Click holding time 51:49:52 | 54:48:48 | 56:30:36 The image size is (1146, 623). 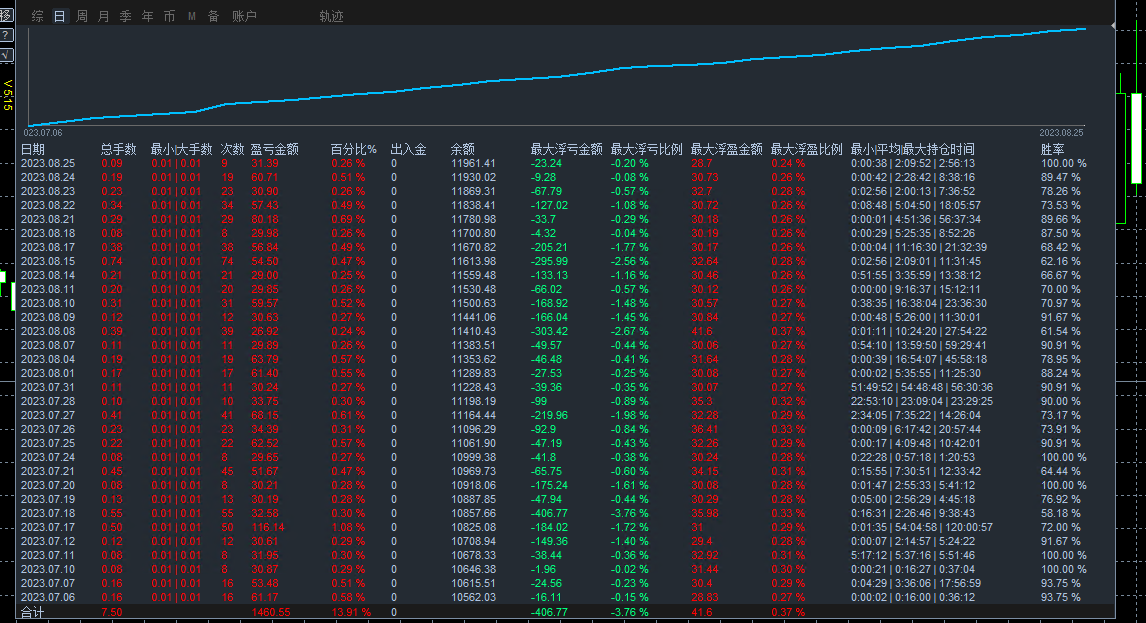pos(922,388)
